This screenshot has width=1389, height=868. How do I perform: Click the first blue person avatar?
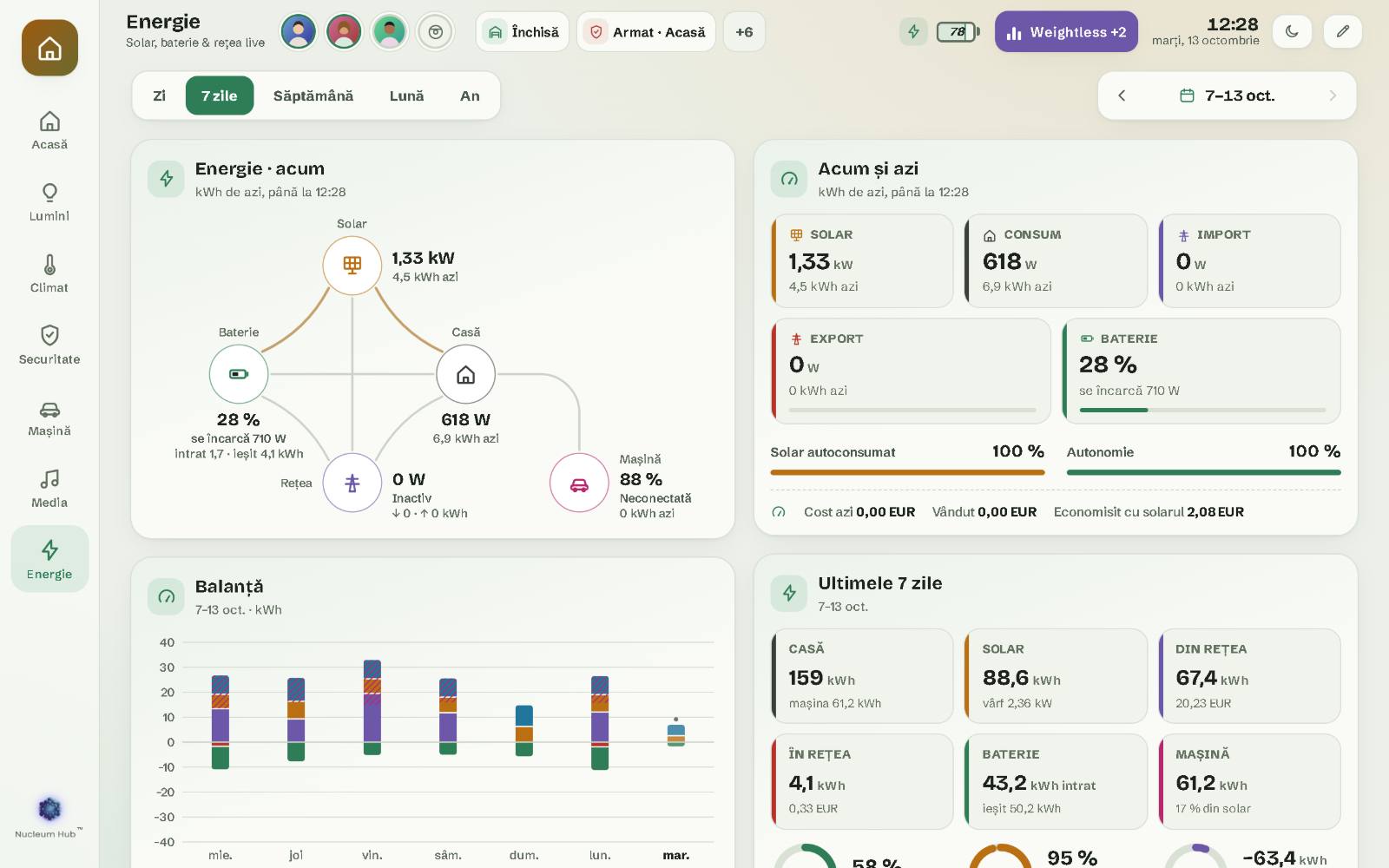click(x=298, y=32)
